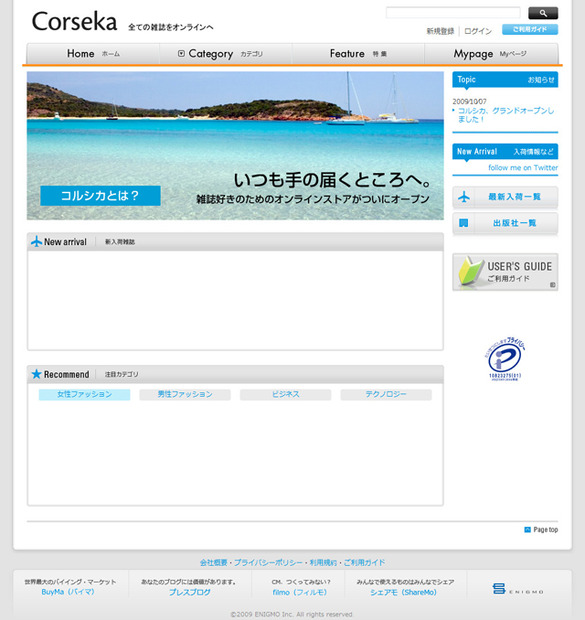Image resolution: width=585 pixels, height=620 pixels.
Task: Click the magnifier search button
Action: 543,13
